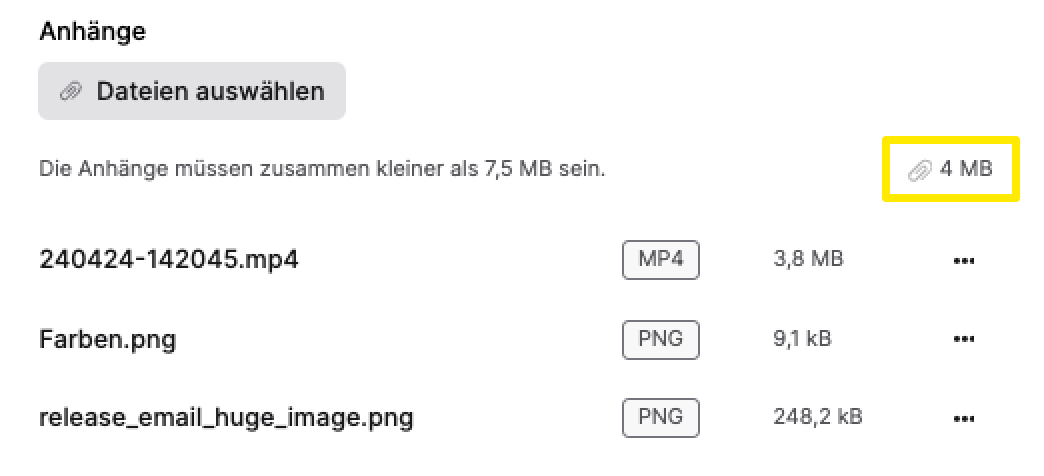Viewport: 1044px width, 476px height.
Task: Click the Anhänge section heading
Action: point(92,31)
